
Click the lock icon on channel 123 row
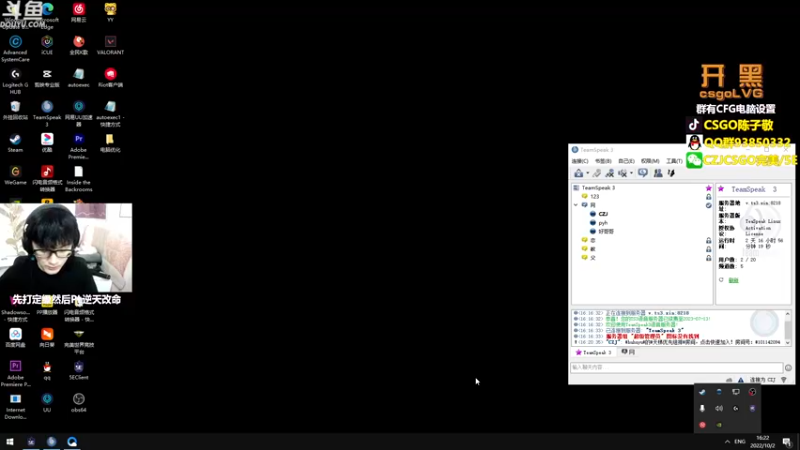coord(709,197)
